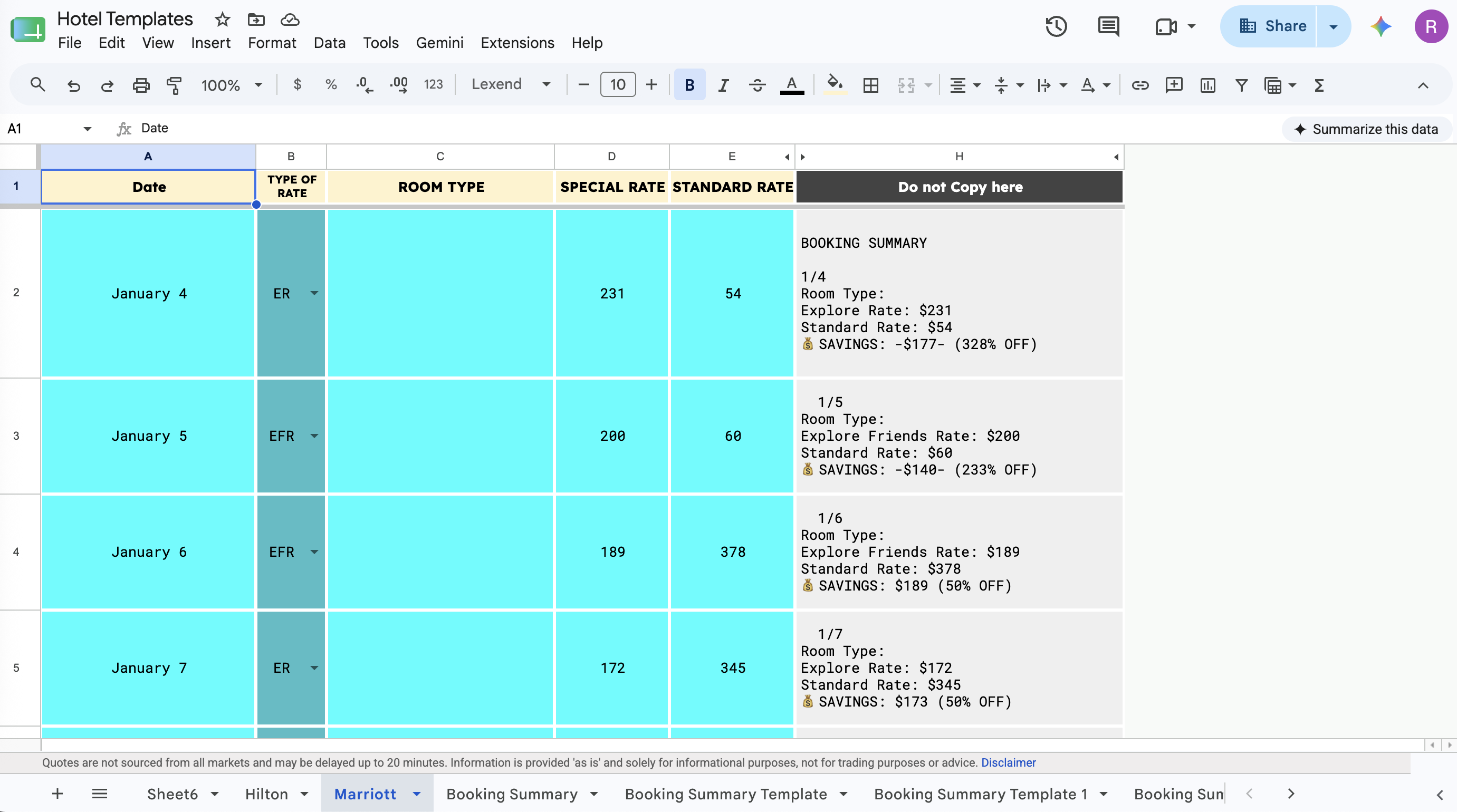Screen dimensions: 1457x812
Task: Open the text color picker
Action: point(792,85)
